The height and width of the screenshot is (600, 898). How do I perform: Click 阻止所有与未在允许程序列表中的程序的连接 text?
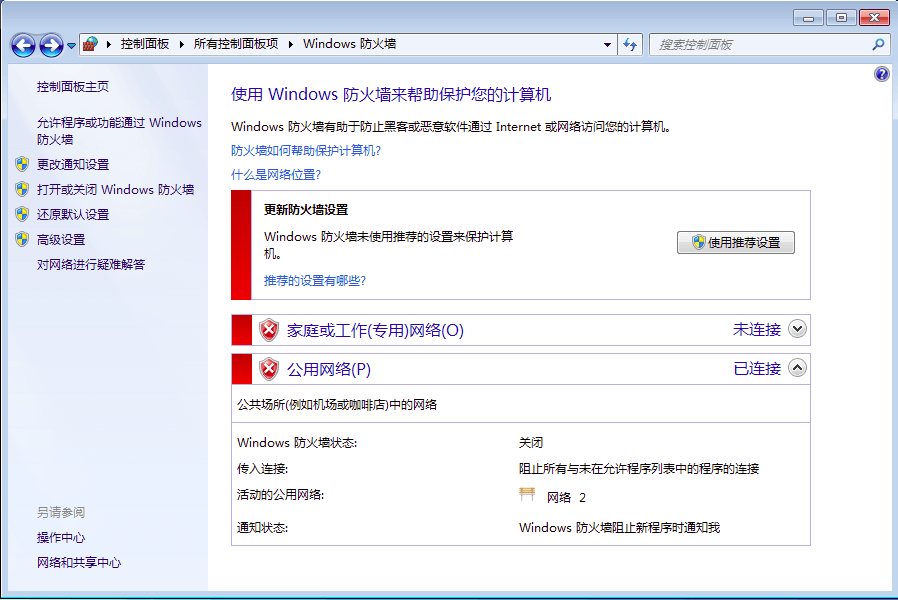tap(639, 469)
